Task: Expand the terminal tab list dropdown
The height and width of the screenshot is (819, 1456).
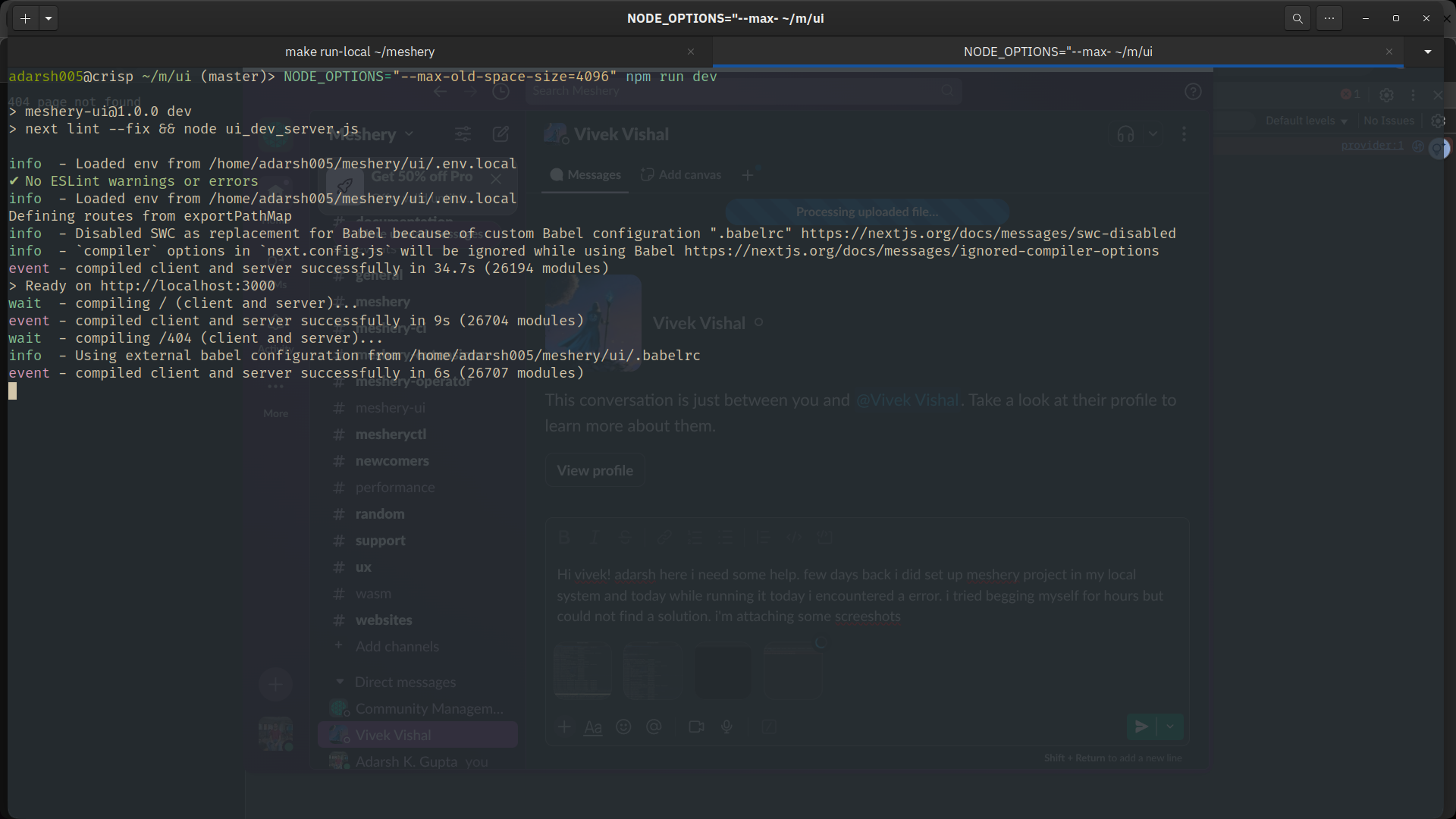Action: point(1428,52)
